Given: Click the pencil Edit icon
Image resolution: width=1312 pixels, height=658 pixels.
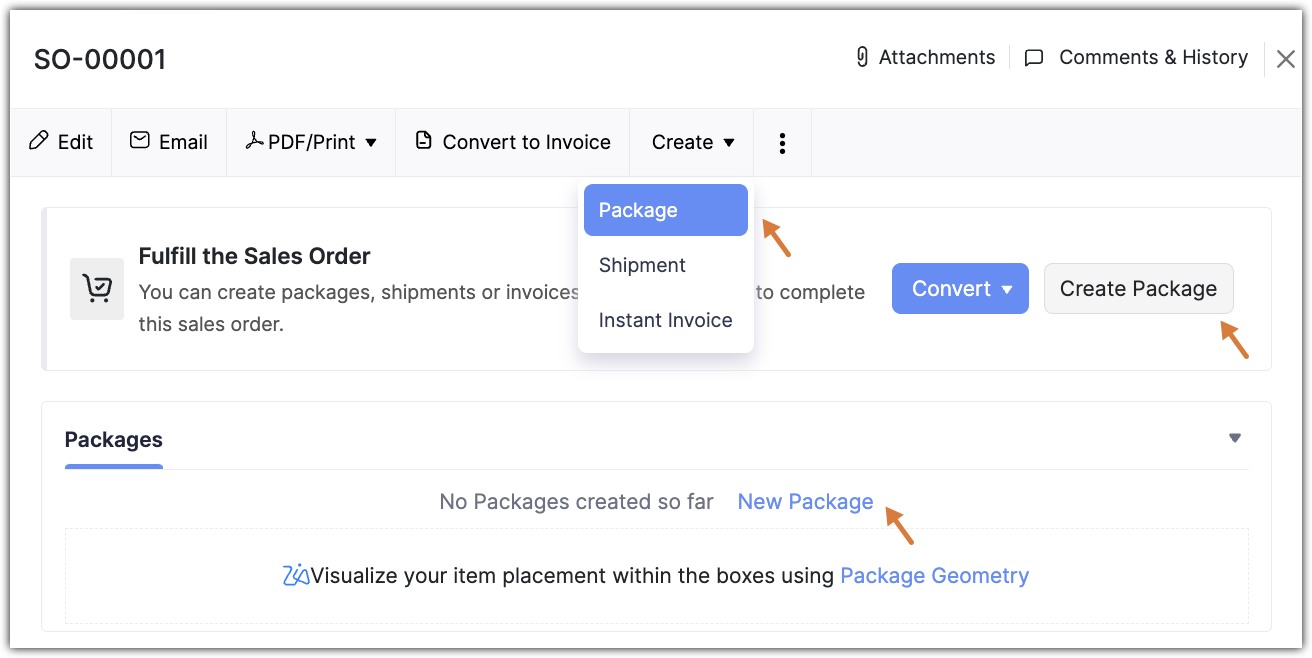Looking at the screenshot, I should point(39,141).
